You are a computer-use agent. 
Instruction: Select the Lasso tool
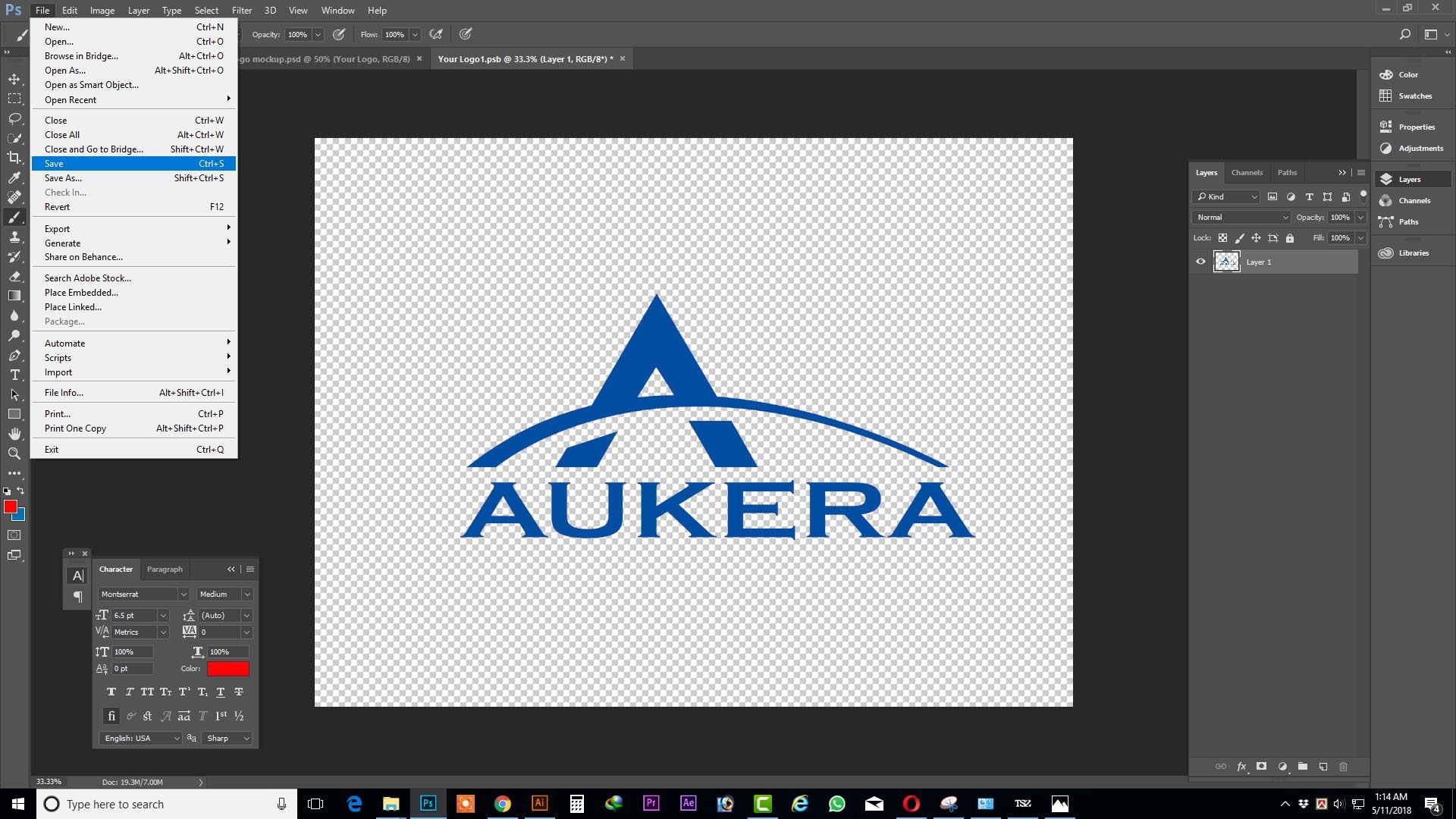14,118
